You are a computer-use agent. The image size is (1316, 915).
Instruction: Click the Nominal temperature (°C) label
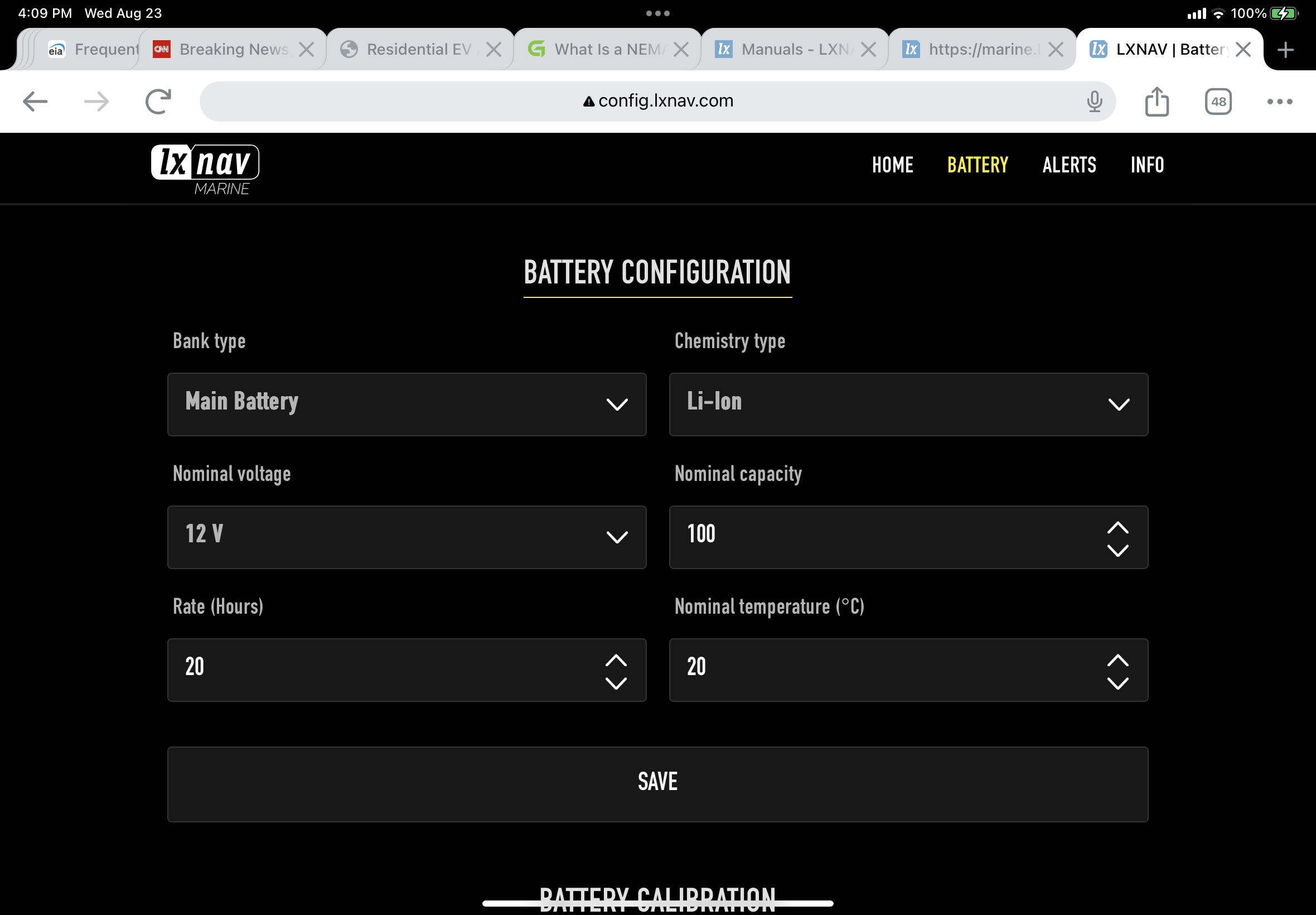770,606
